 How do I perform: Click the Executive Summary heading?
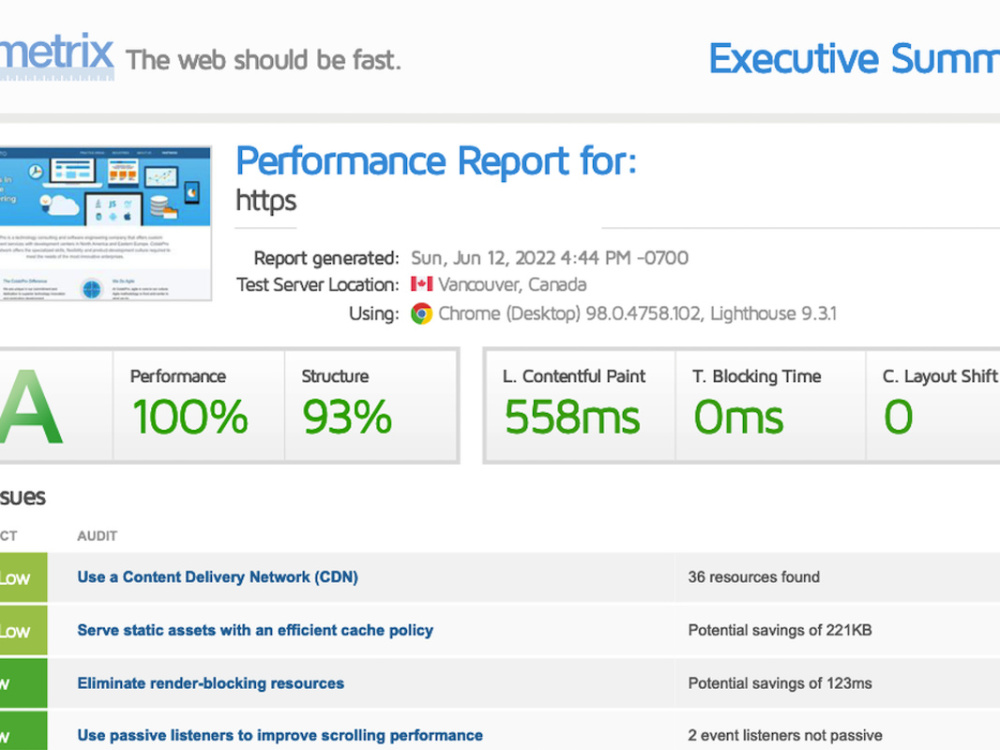click(855, 58)
